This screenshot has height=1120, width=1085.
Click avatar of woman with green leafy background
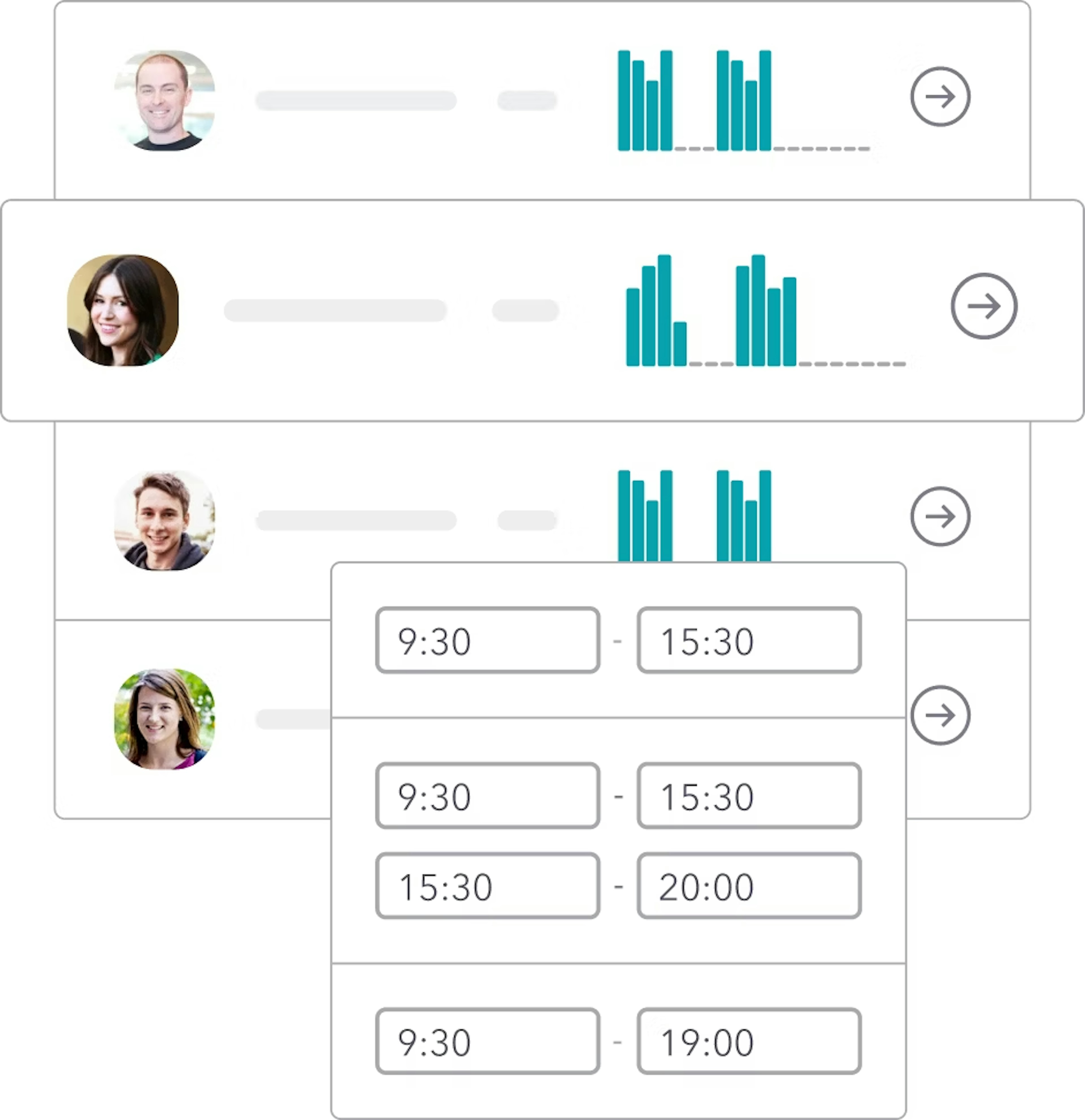tap(164, 719)
